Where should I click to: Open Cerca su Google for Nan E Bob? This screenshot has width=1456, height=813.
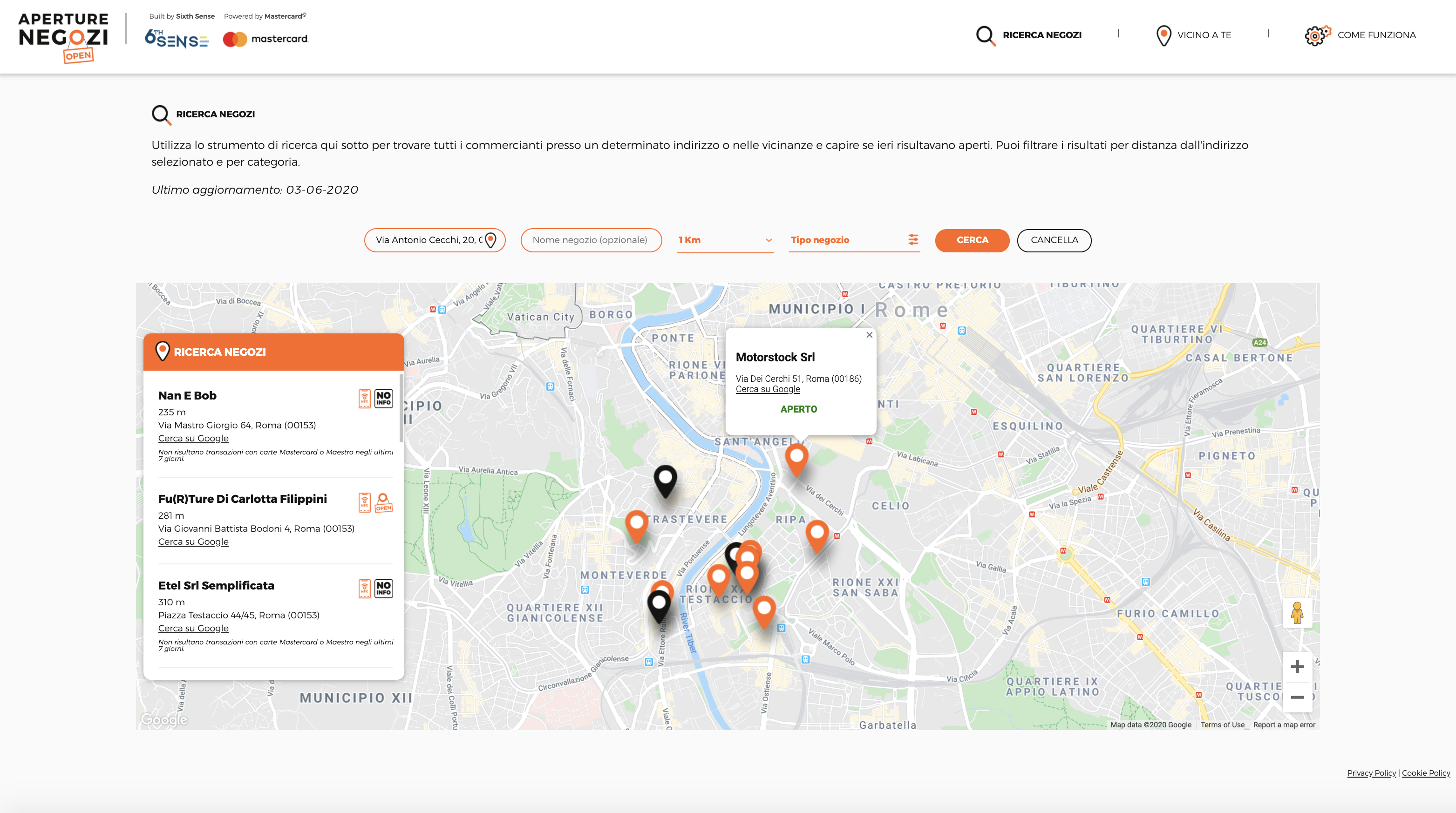tap(193, 439)
